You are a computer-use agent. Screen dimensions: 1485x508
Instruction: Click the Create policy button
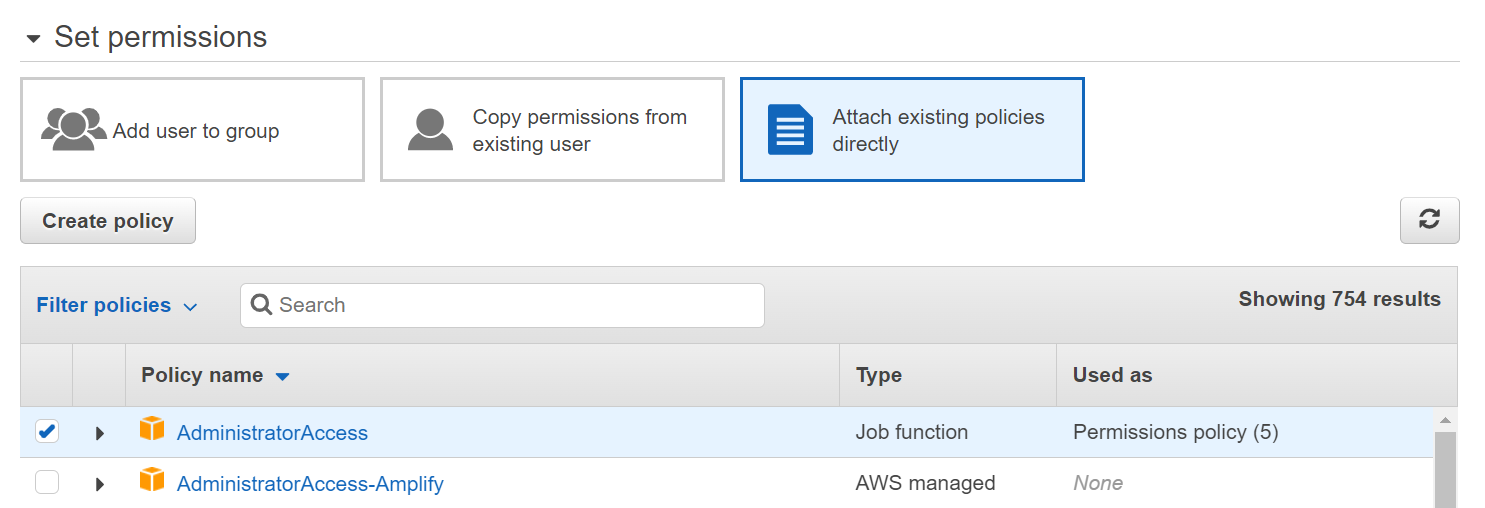pos(108,221)
